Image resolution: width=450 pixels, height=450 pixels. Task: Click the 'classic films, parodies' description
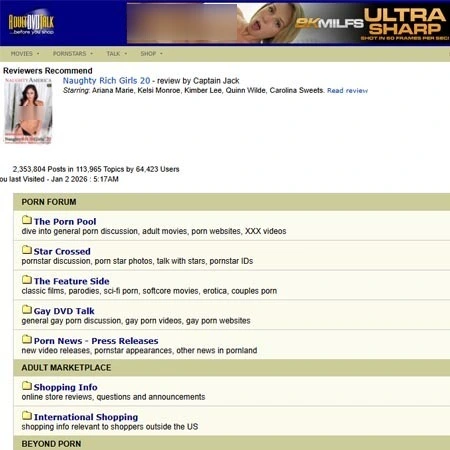coord(149,291)
